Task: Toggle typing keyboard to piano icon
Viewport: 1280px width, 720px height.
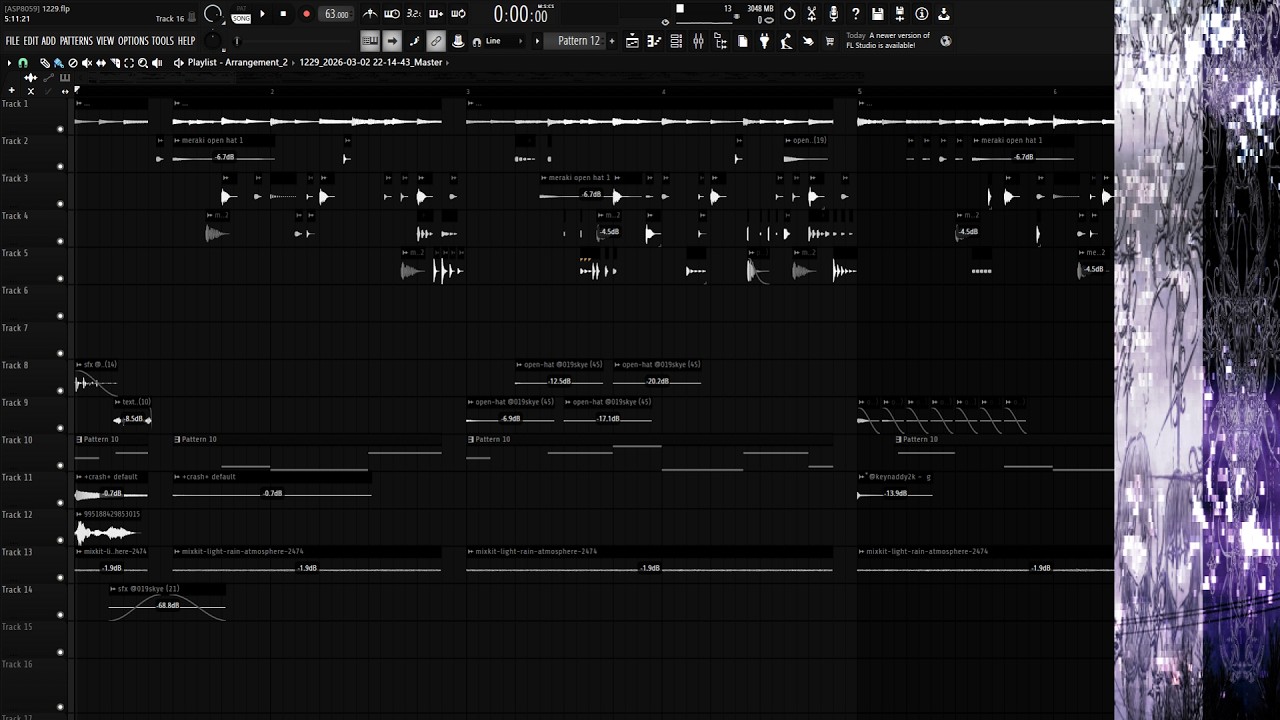Action: 370,41
